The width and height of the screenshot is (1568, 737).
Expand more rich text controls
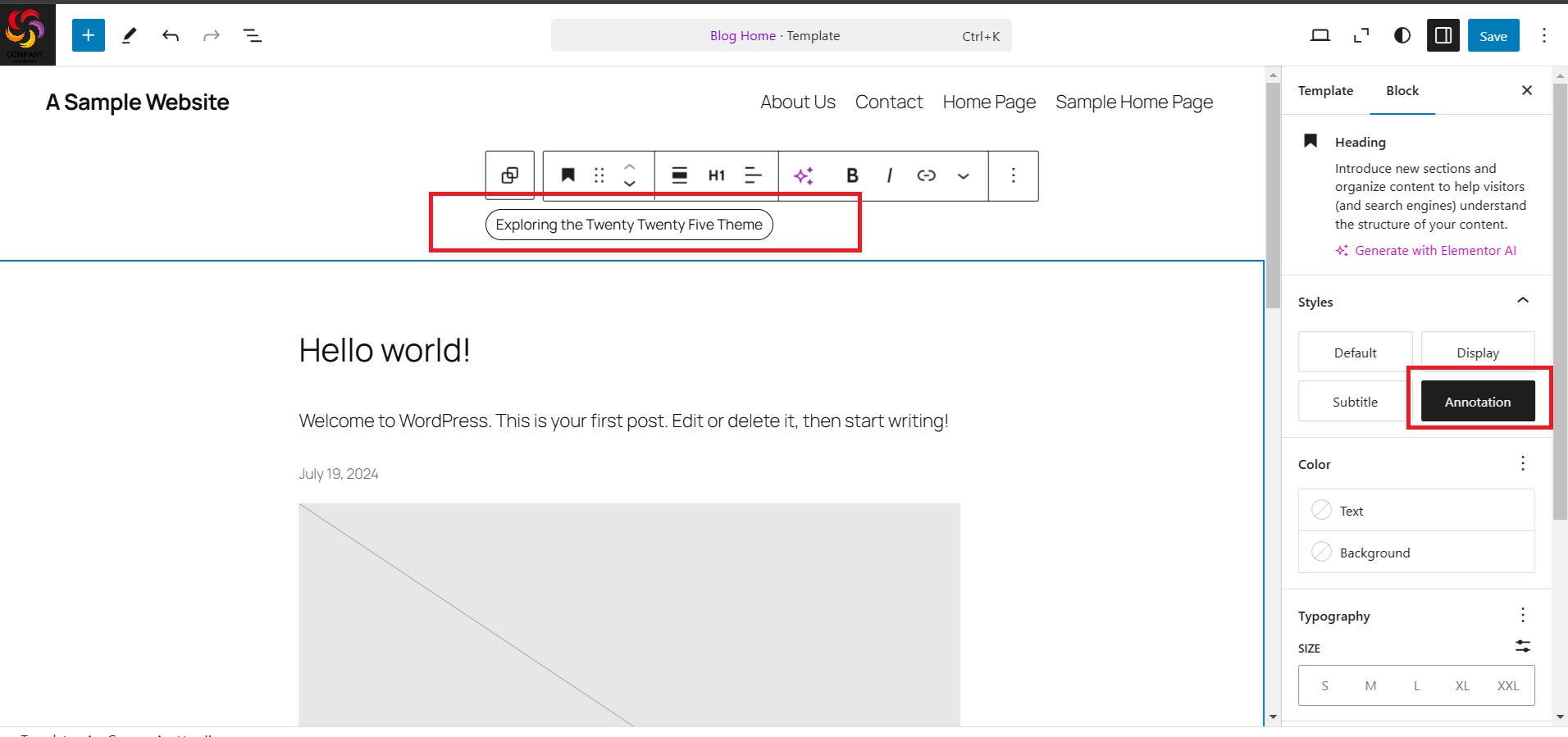pyautogui.click(x=964, y=175)
